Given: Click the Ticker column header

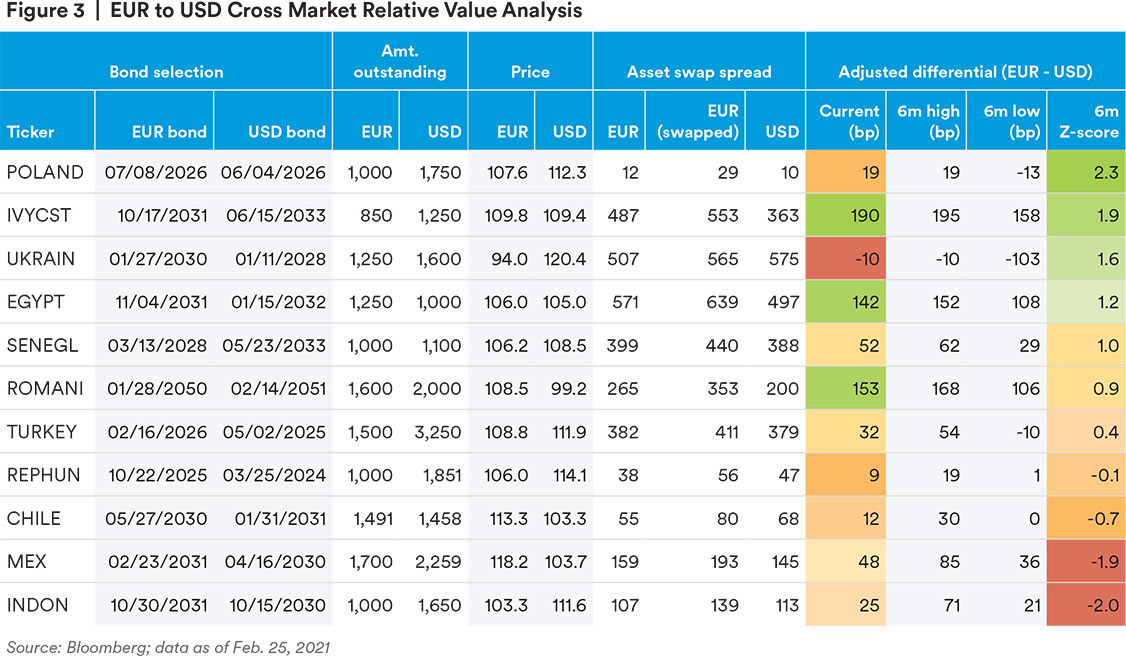Looking at the screenshot, I should [x=31, y=131].
